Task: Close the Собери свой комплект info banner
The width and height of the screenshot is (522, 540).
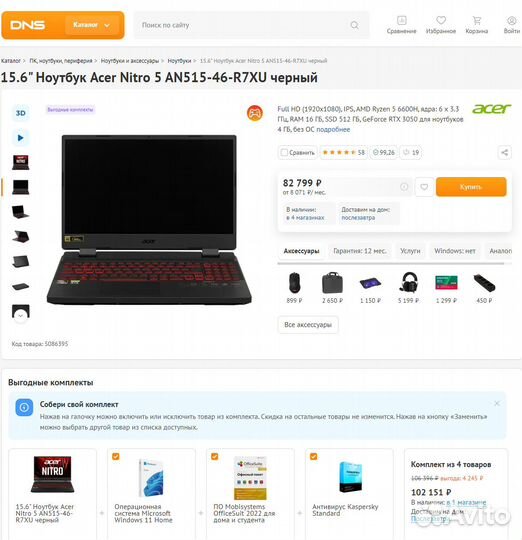Action: click(497, 403)
